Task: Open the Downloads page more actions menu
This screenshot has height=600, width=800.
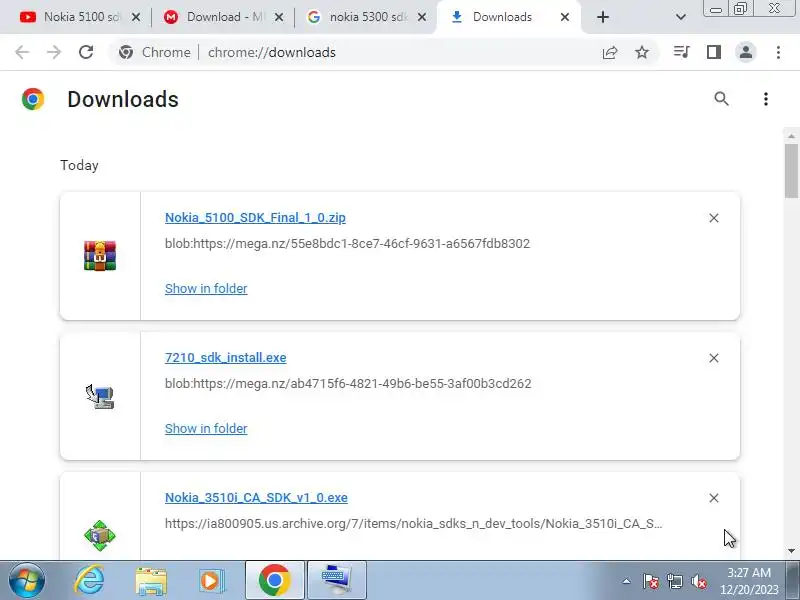Action: (765, 98)
